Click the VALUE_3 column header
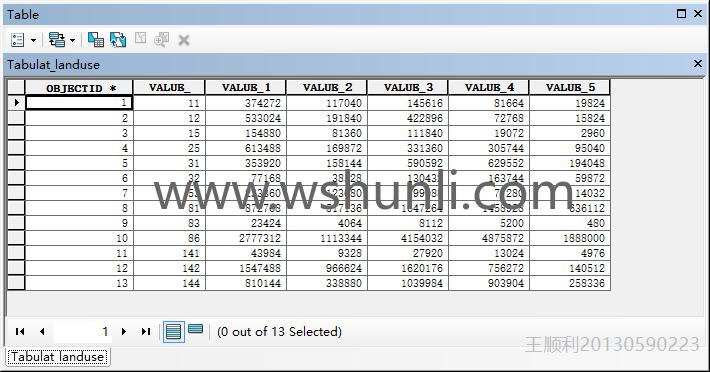Viewport: 710px width, 372px height. pyautogui.click(x=408, y=87)
